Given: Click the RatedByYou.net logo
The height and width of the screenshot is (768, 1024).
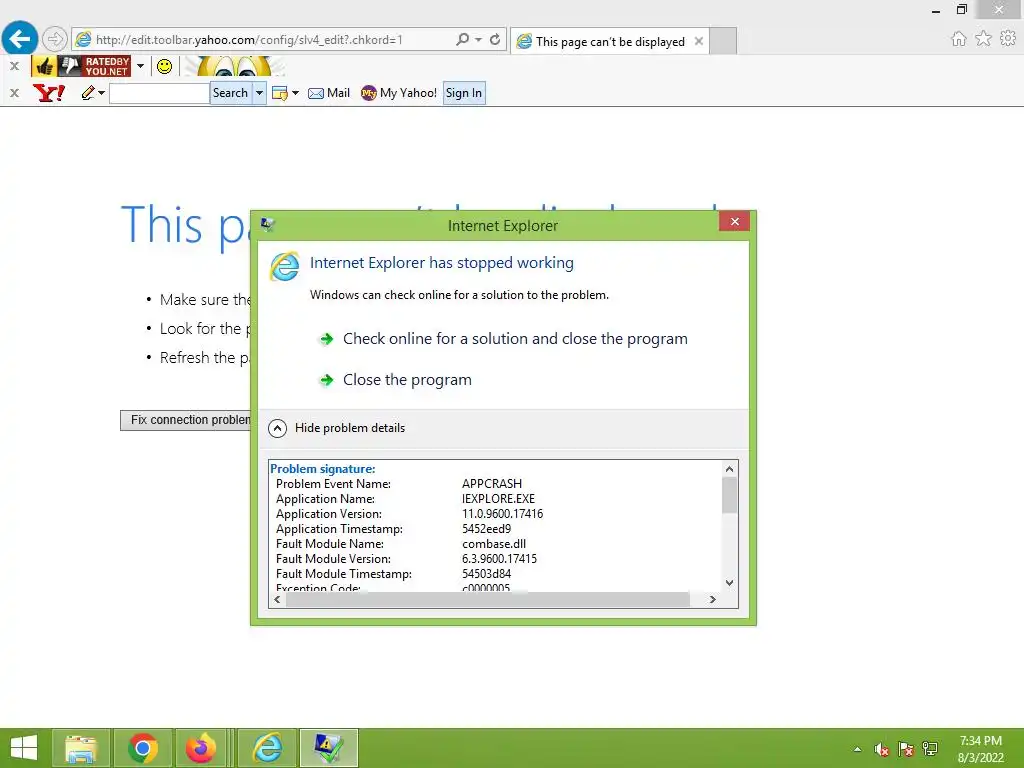Looking at the screenshot, I should click(x=106, y=66).
